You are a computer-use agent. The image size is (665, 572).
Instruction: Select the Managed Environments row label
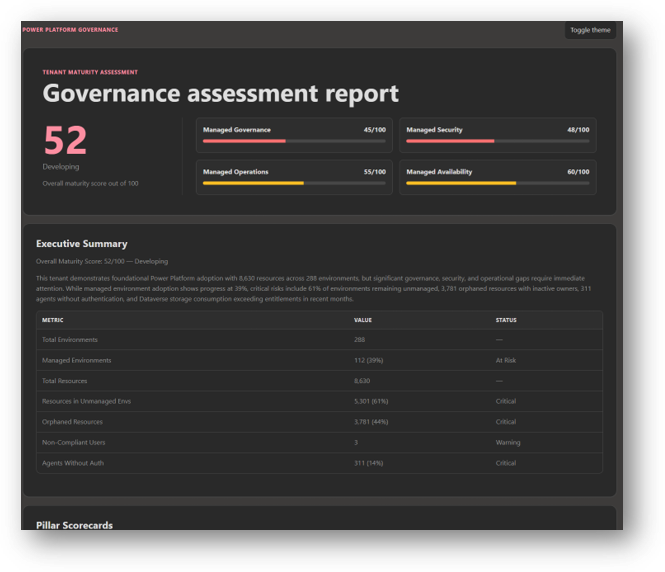(x=76, y=360)
